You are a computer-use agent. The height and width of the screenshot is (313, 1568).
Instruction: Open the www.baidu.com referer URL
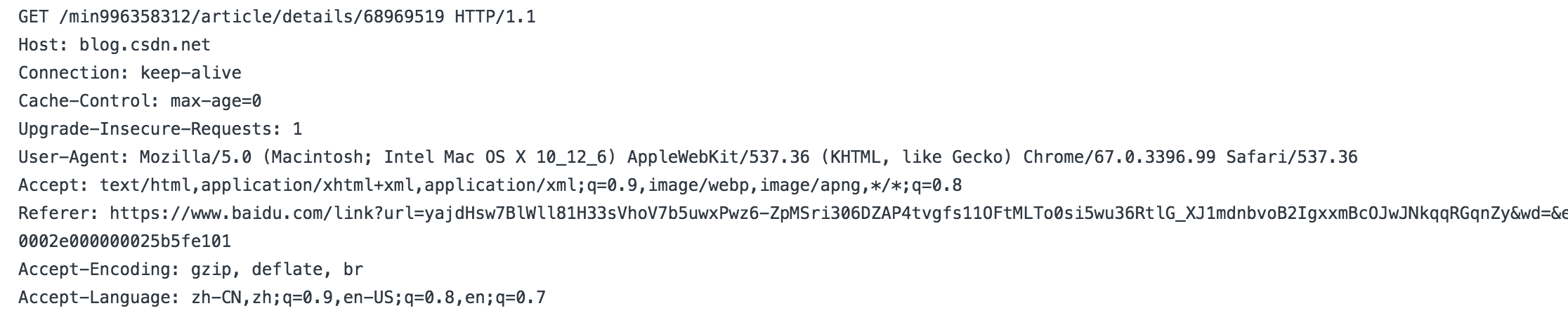[839, 213]
